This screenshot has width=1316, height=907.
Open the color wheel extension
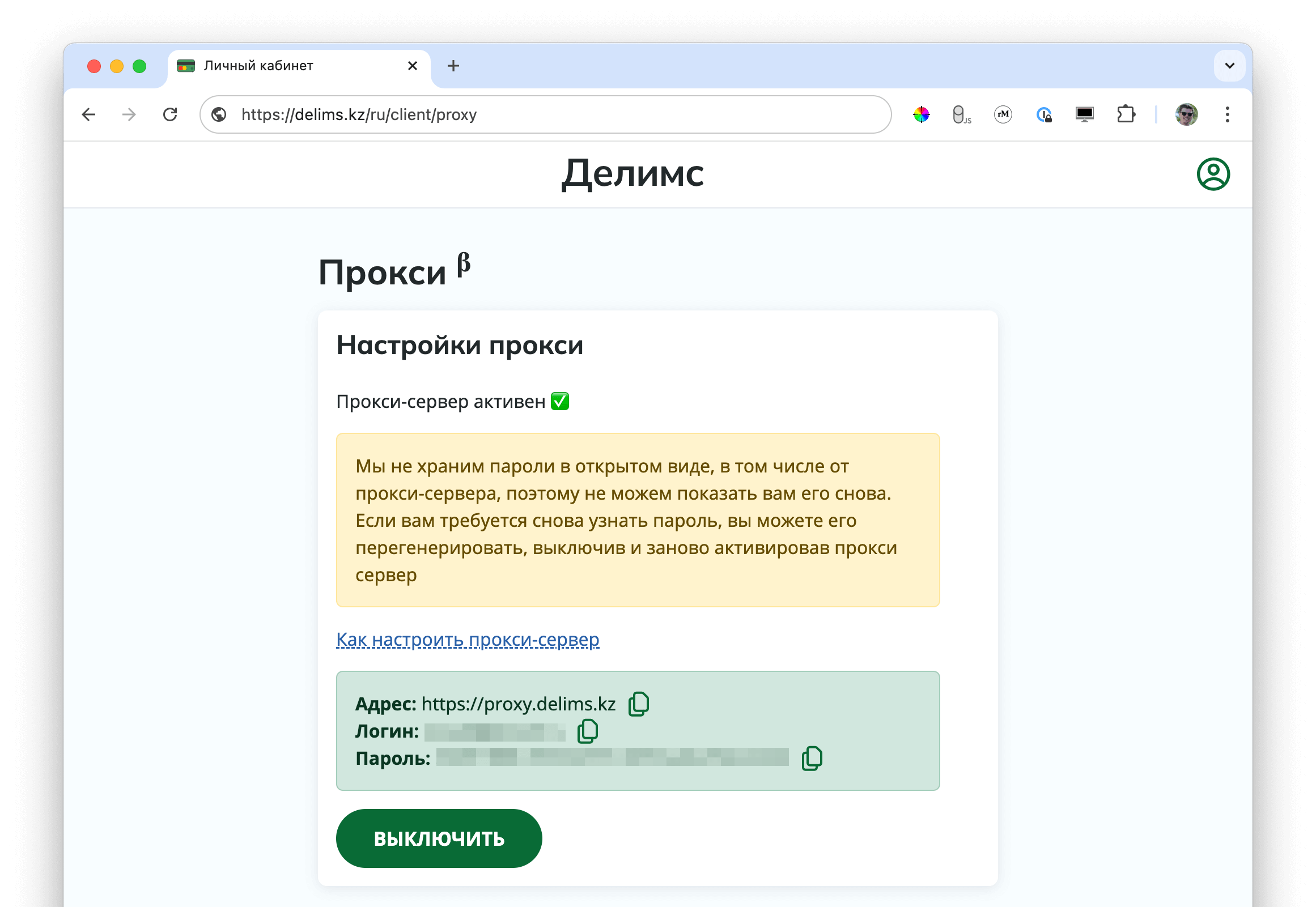tap(922, 115)
